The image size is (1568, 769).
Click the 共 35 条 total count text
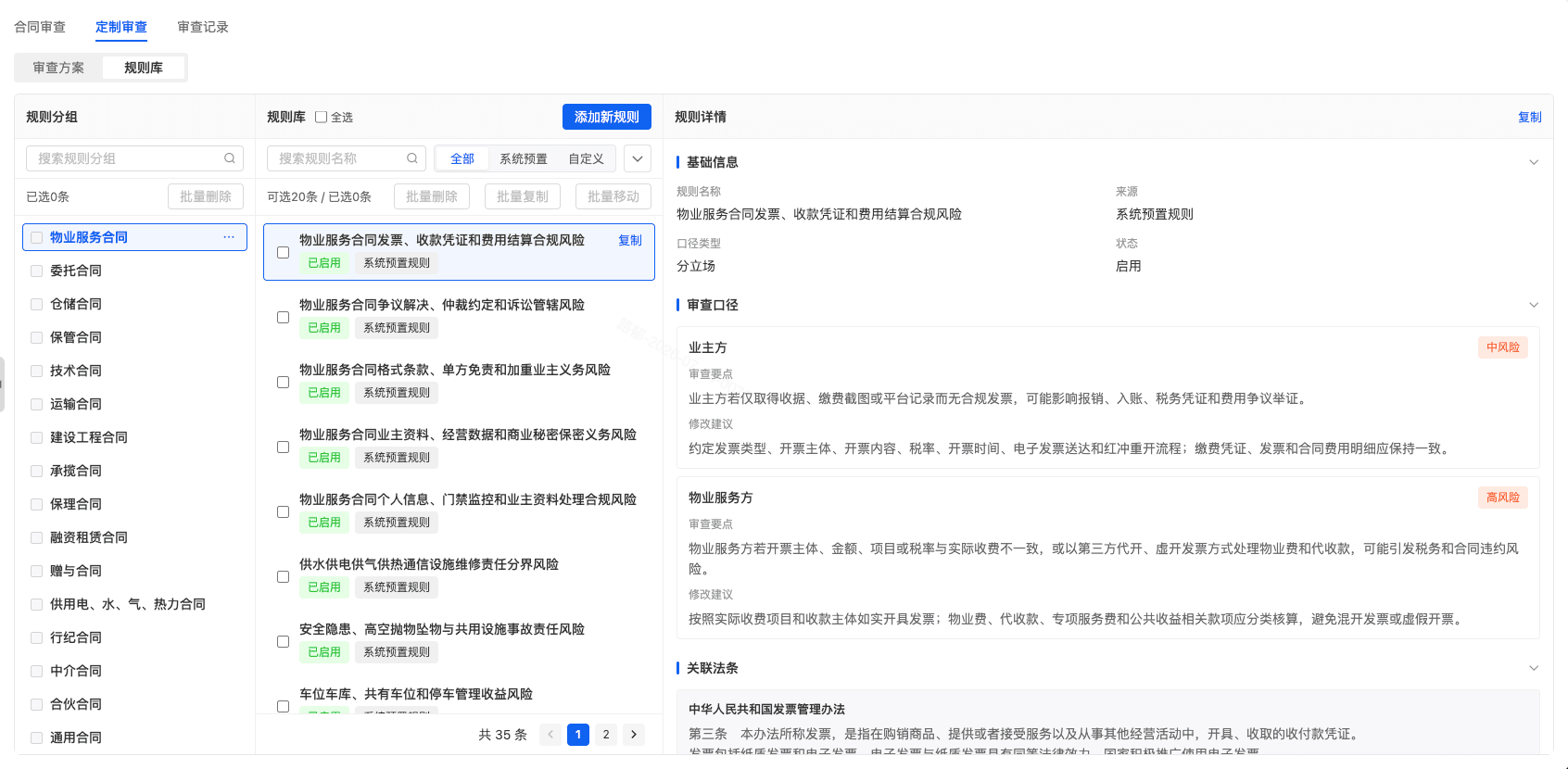click(x=502, y=735)
